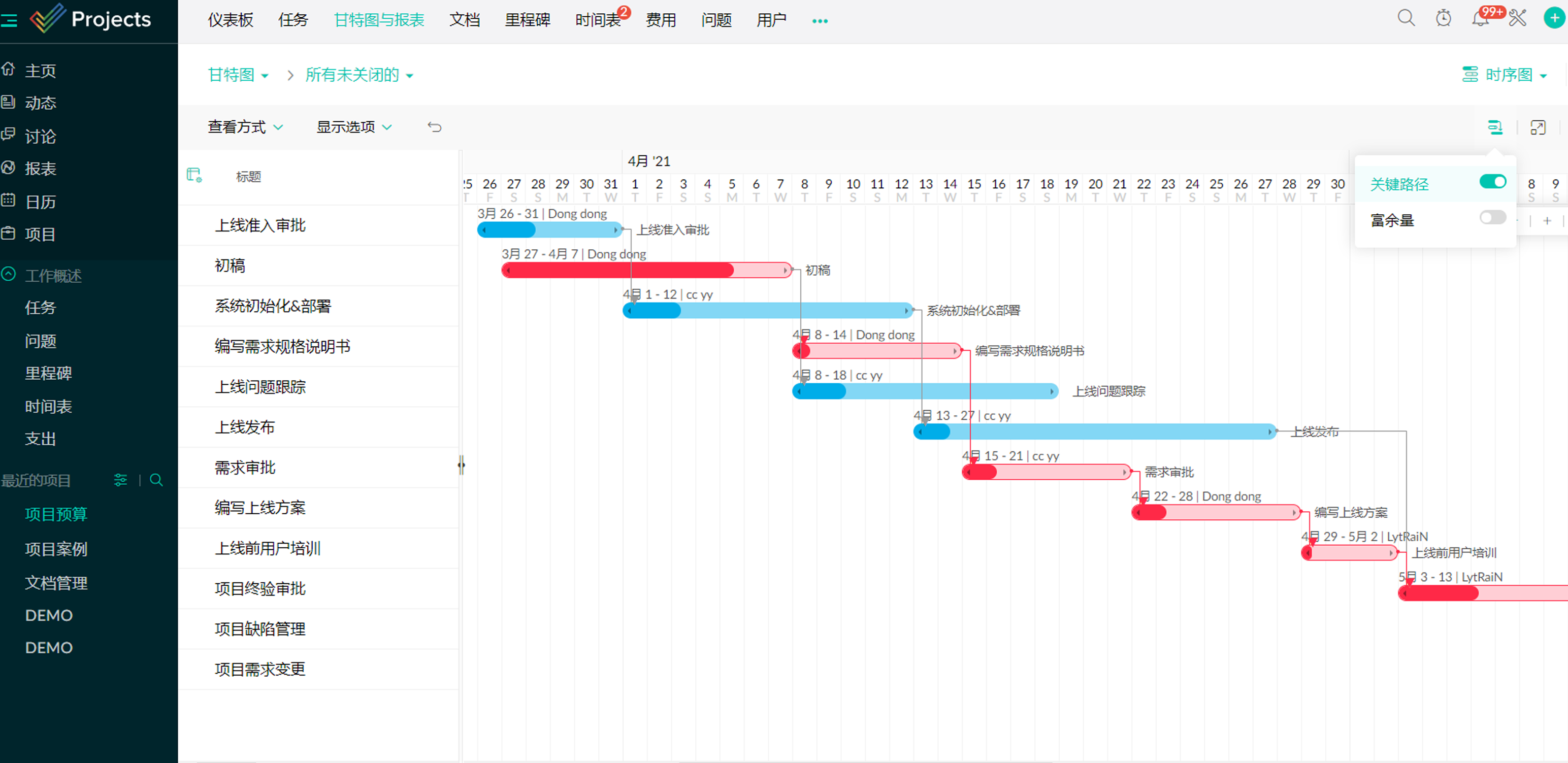Select the 上线发布 task row title
This screenshot has height=763, width=1568.
[245, 426]
